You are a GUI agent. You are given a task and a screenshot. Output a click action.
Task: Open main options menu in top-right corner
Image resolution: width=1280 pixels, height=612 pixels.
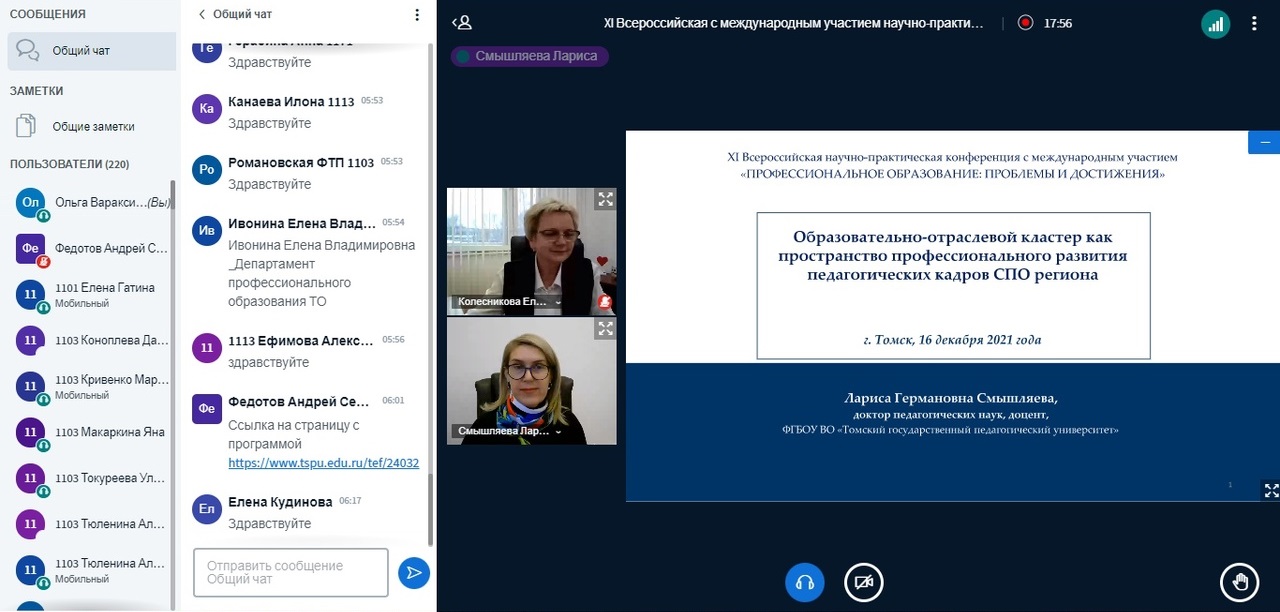1254,24
